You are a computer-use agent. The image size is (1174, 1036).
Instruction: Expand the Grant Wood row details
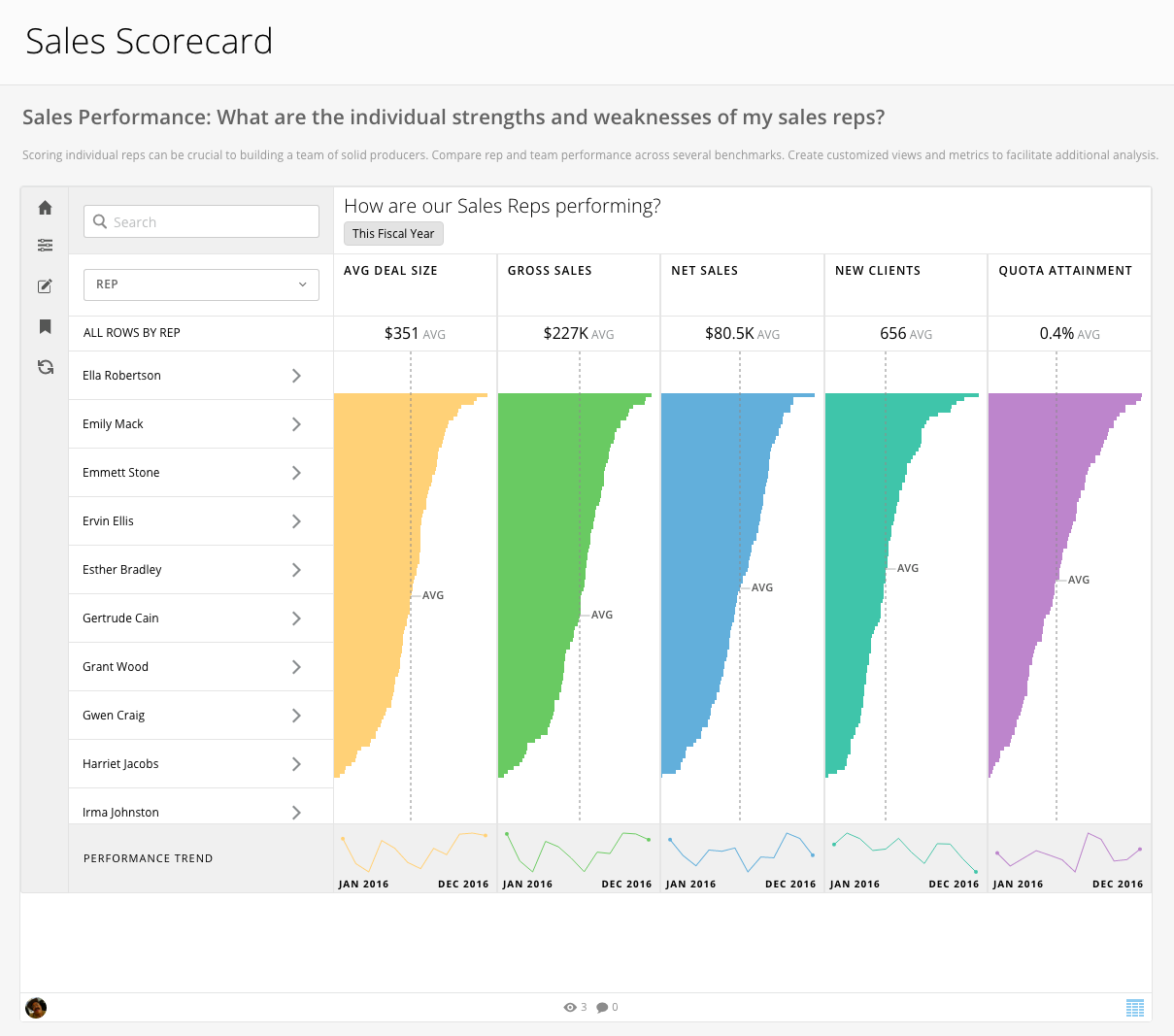296,666
